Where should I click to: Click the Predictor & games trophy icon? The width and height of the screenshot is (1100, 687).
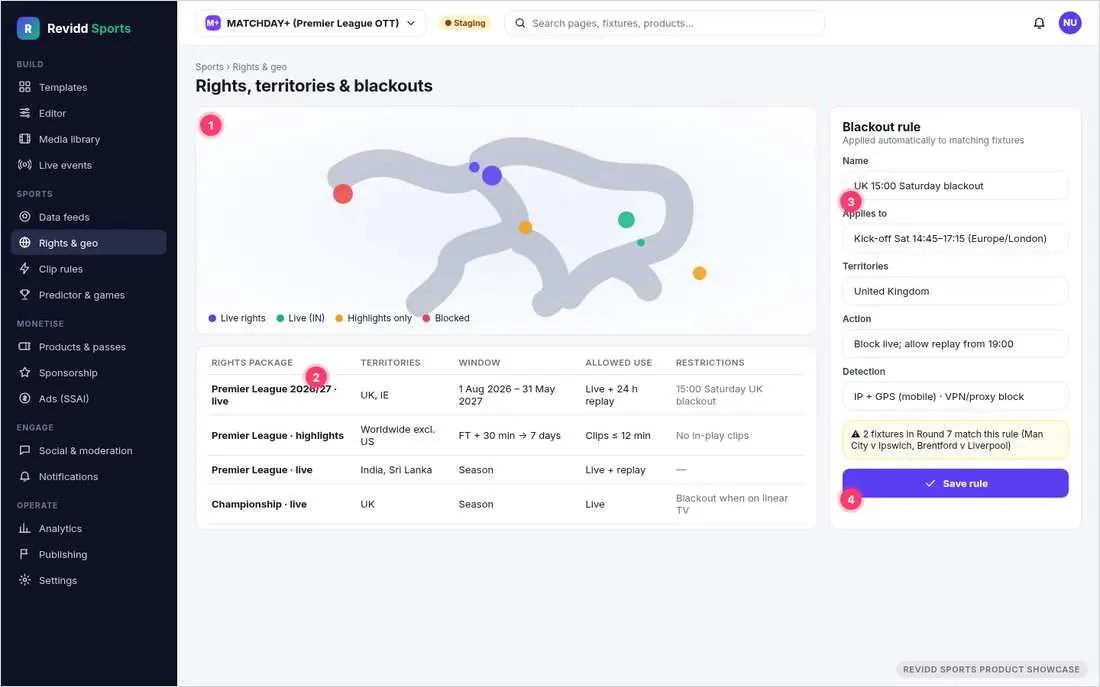(25, 295)
